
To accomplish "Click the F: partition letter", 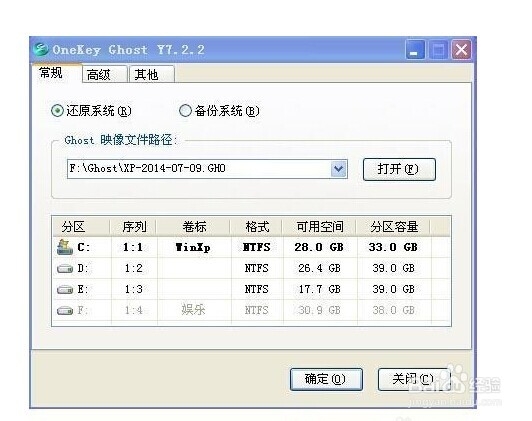I will click(x=82, y=310).
